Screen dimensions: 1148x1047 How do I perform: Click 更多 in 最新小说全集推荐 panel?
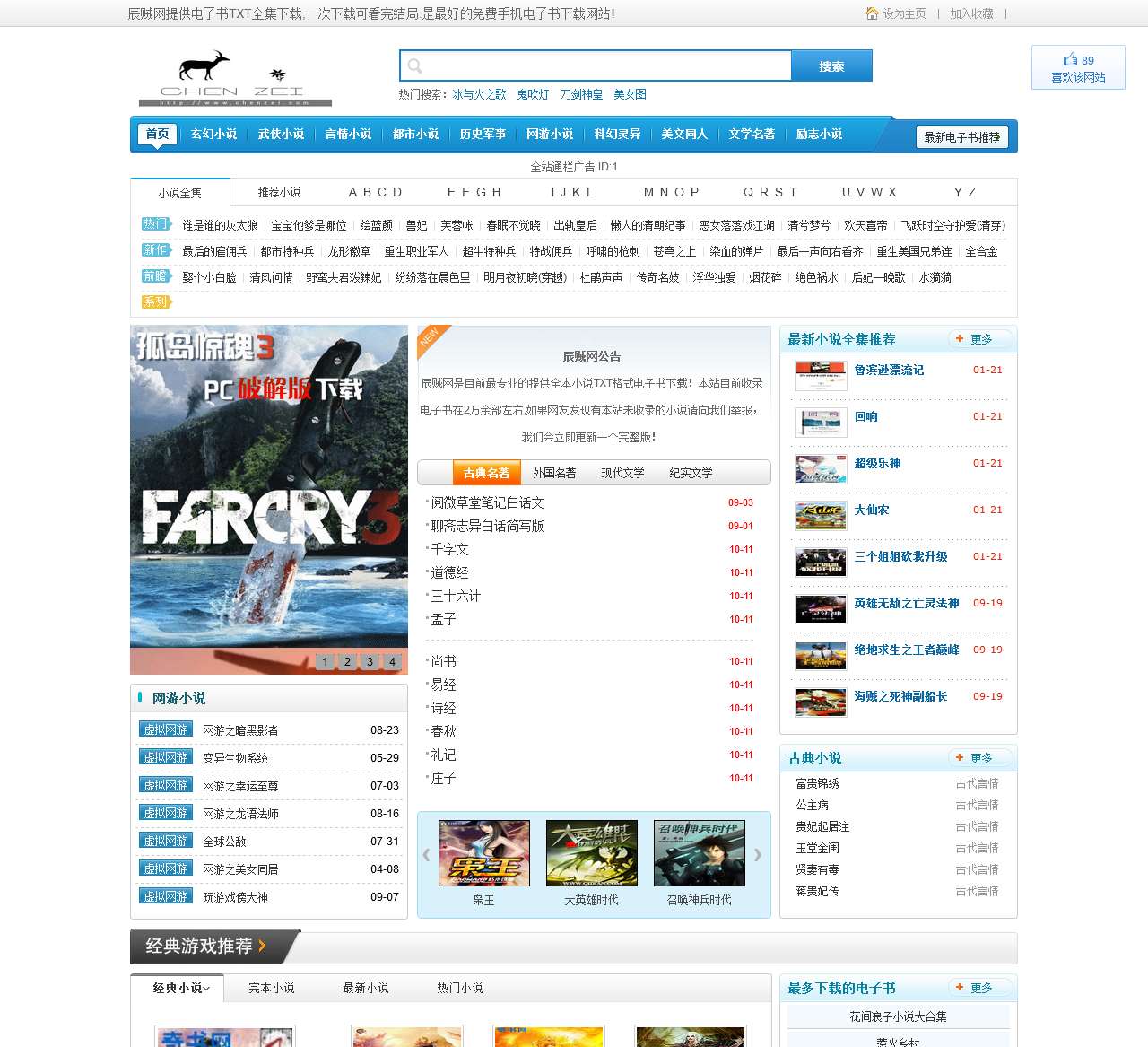(981, 339)
